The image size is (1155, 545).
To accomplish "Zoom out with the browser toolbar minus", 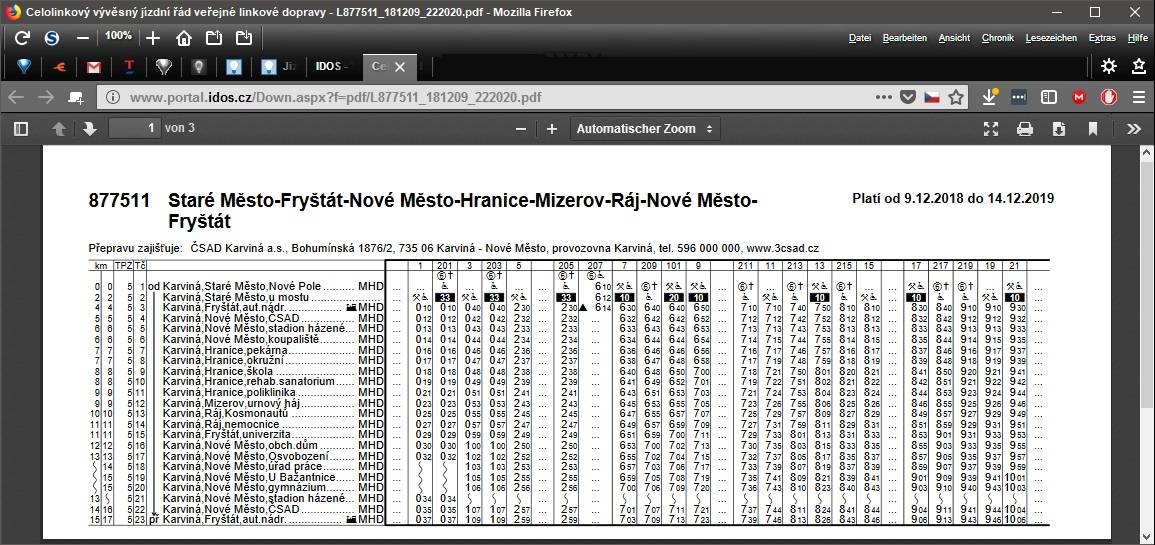I will [x=82, y=38].
